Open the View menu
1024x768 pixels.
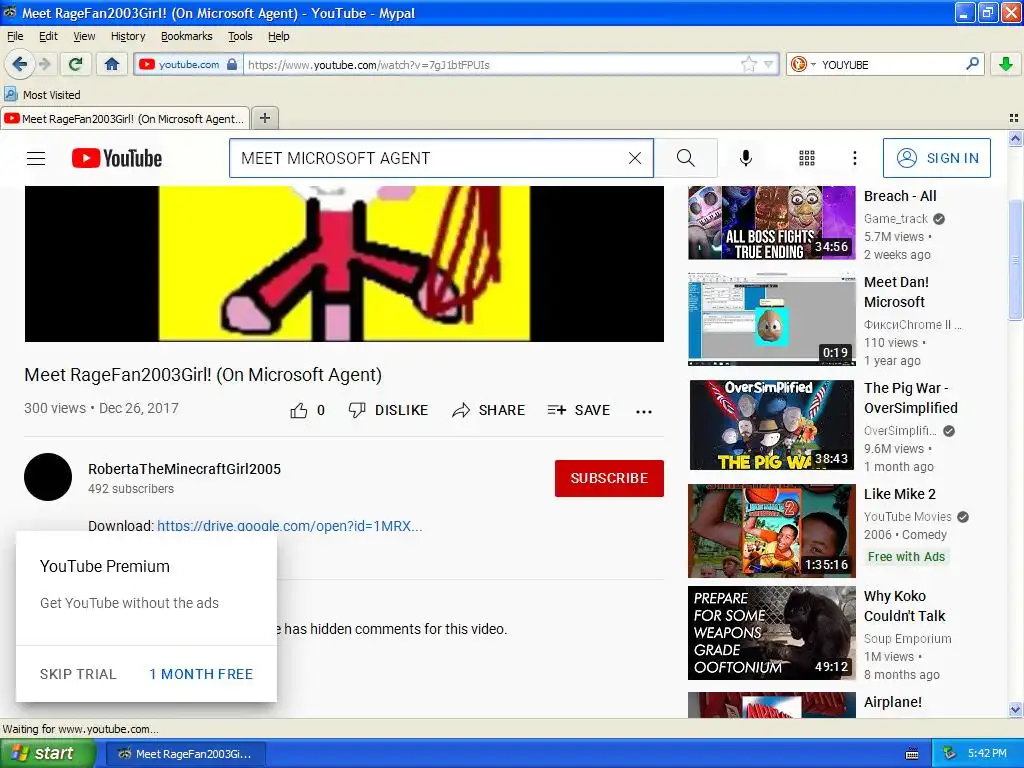tap(84, 36)
